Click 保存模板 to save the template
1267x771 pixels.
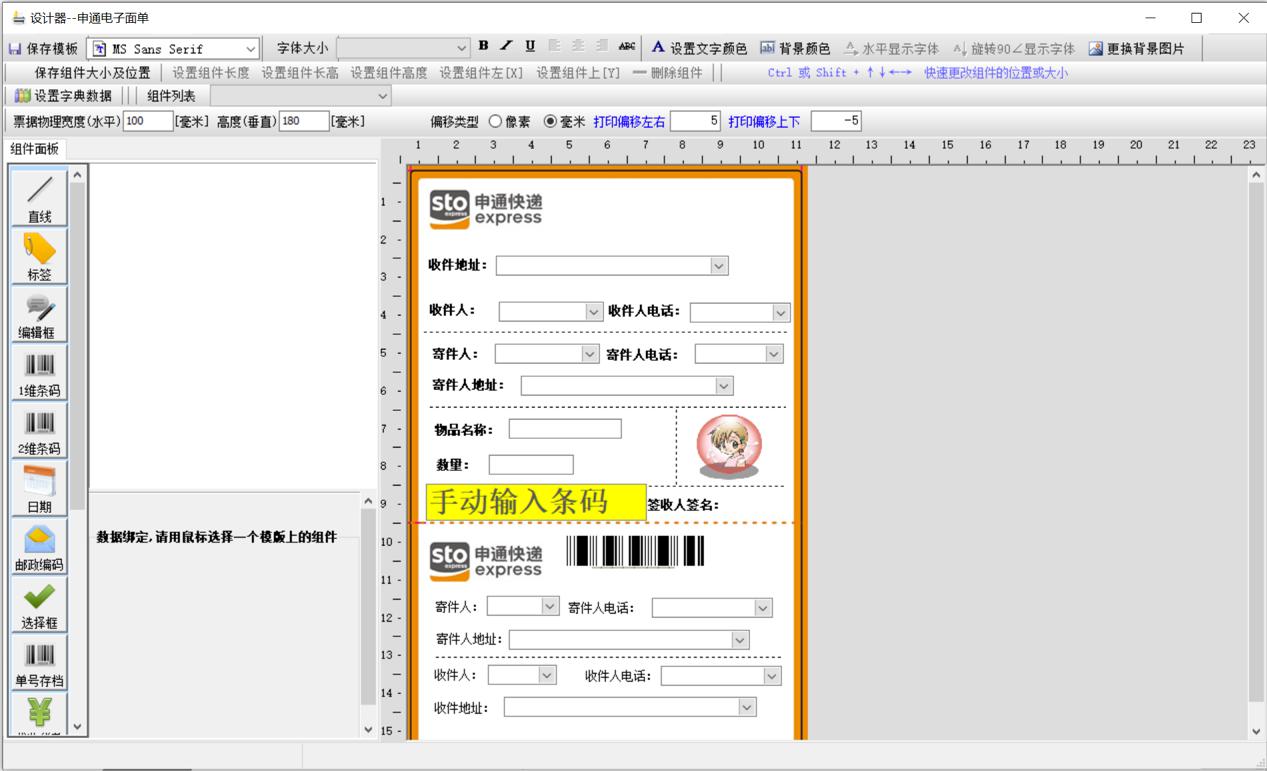point(43,48)
